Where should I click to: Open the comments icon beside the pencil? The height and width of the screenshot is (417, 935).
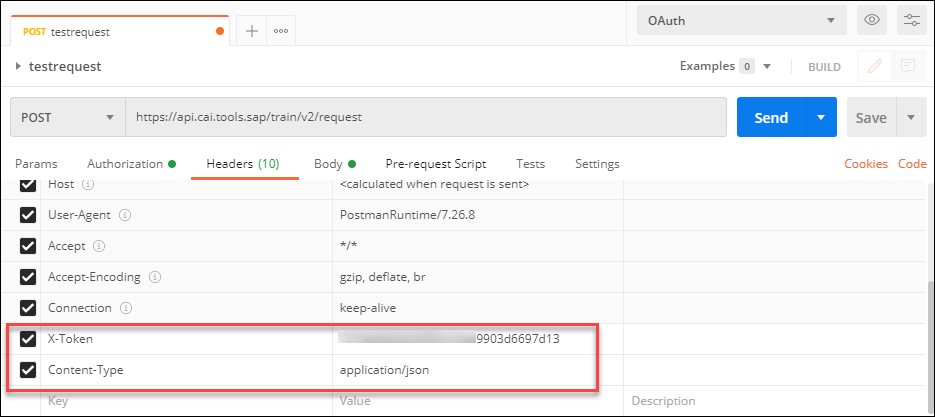(x=908, y=67)
